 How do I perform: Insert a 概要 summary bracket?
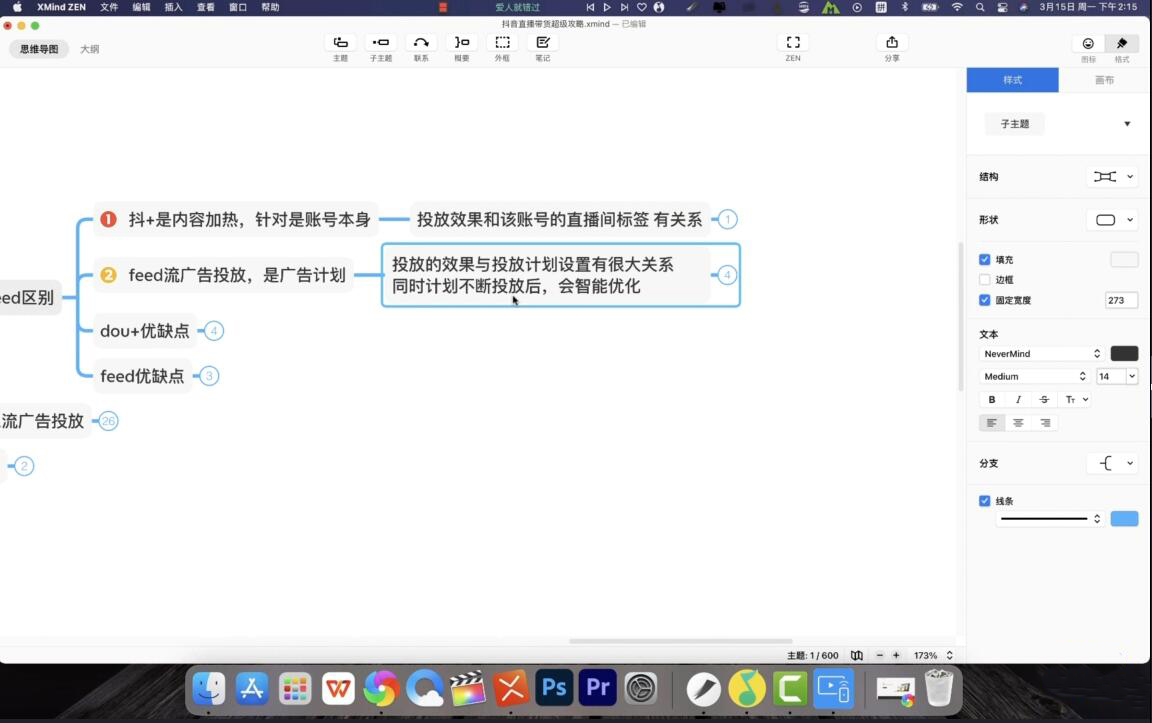461,43
